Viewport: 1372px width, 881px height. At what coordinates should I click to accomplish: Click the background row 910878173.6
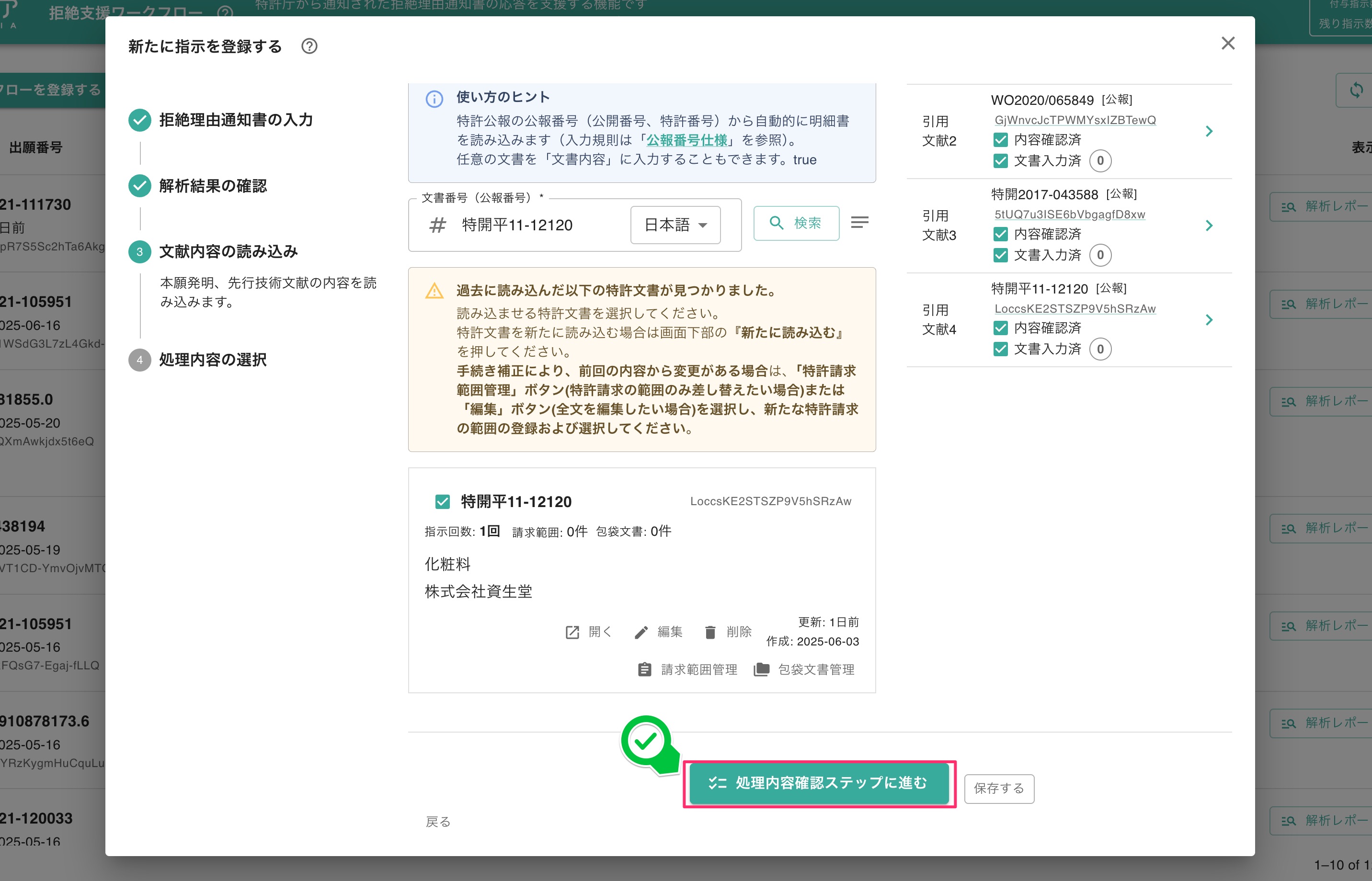click(x=53, y=740)
